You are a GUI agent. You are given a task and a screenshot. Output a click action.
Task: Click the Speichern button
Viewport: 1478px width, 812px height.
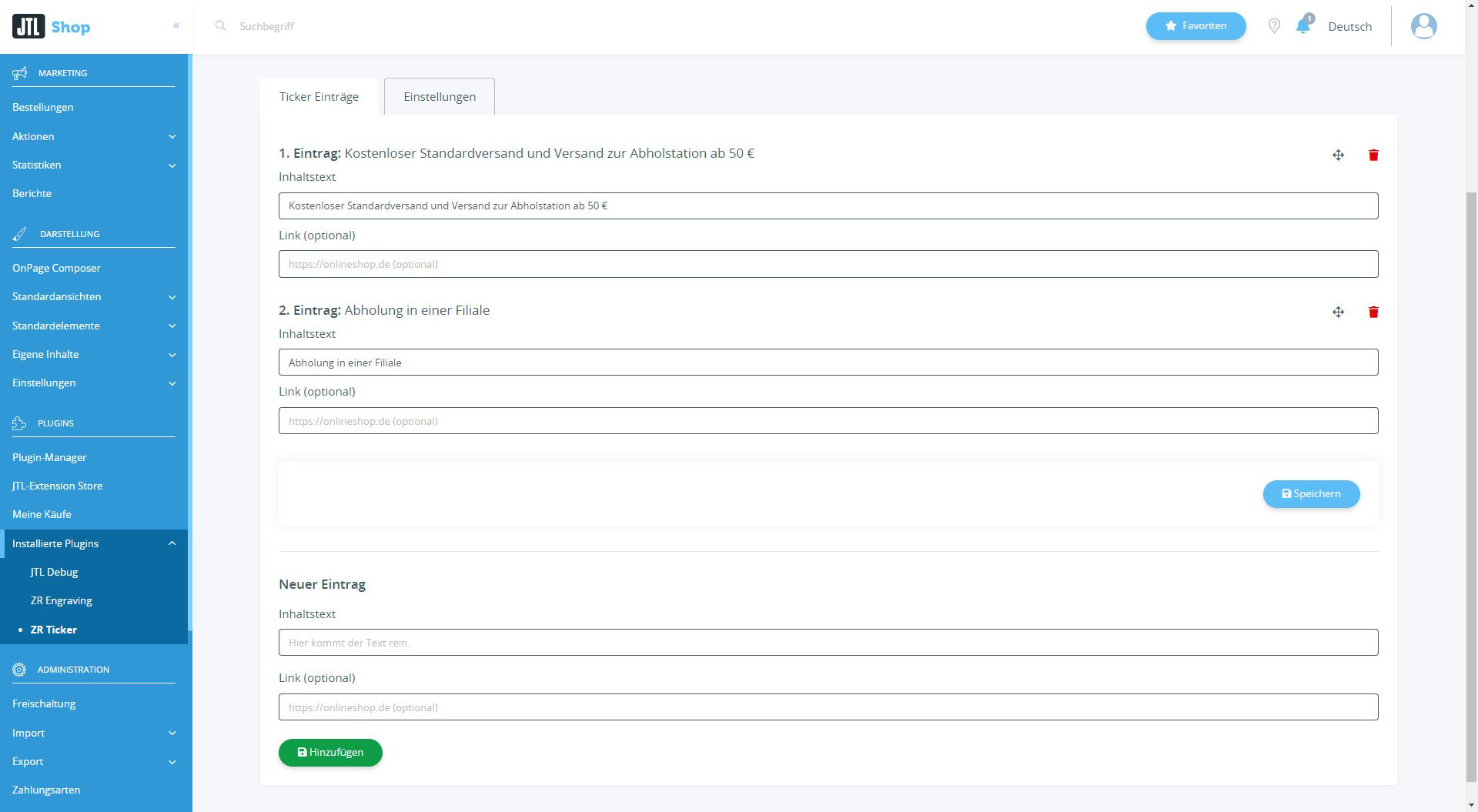1310,494
